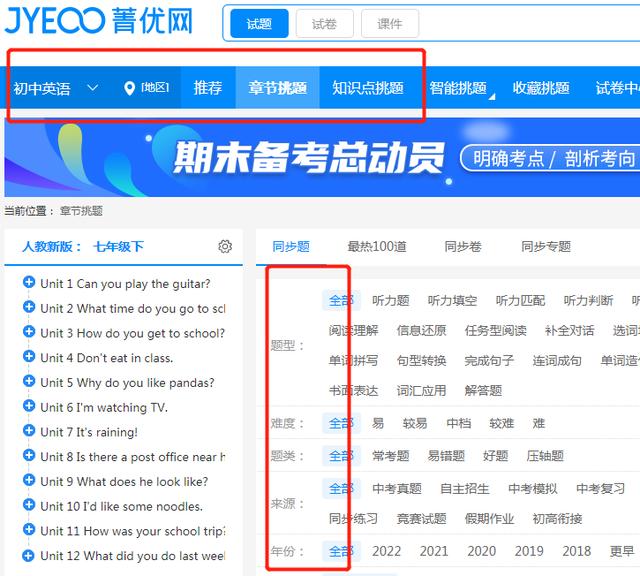
Task: Filter question type by 解答题
Action: [x=483, y=391]
